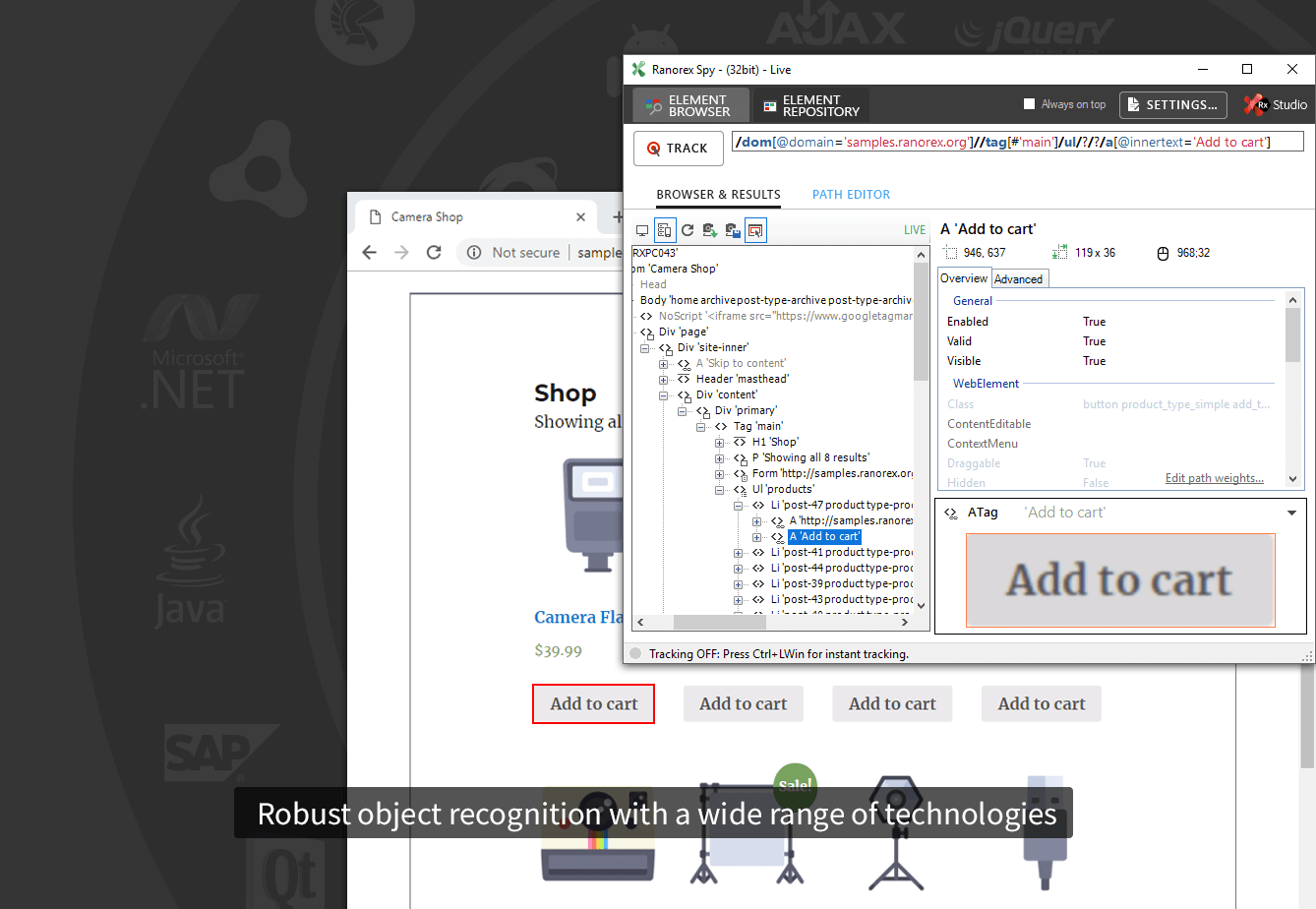Close the Camera Shop browser tab
The width and height of the screenshot is (1316, 909).
coord(580,216)
